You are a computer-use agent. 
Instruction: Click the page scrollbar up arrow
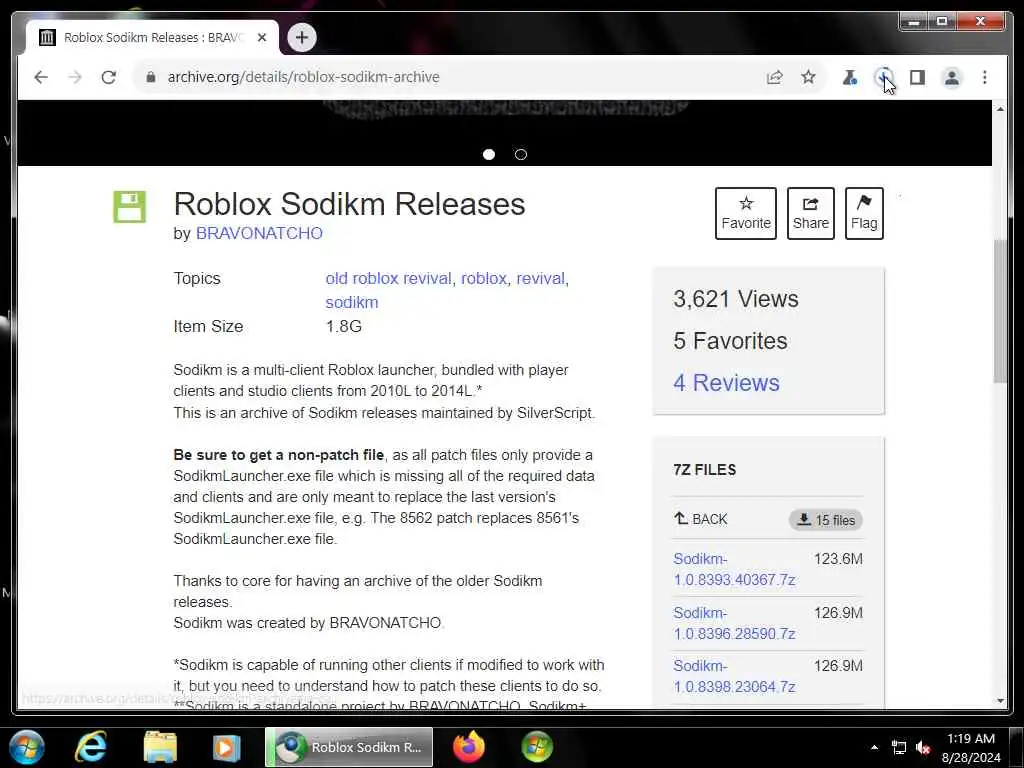coord(1000,108)
